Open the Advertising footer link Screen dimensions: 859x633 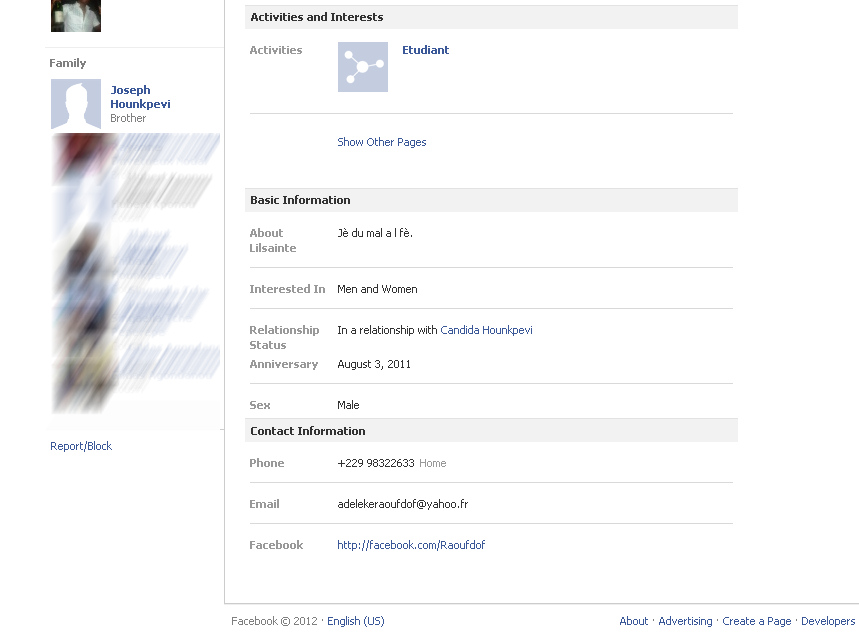pyautogui.click(x=685, y=621)
